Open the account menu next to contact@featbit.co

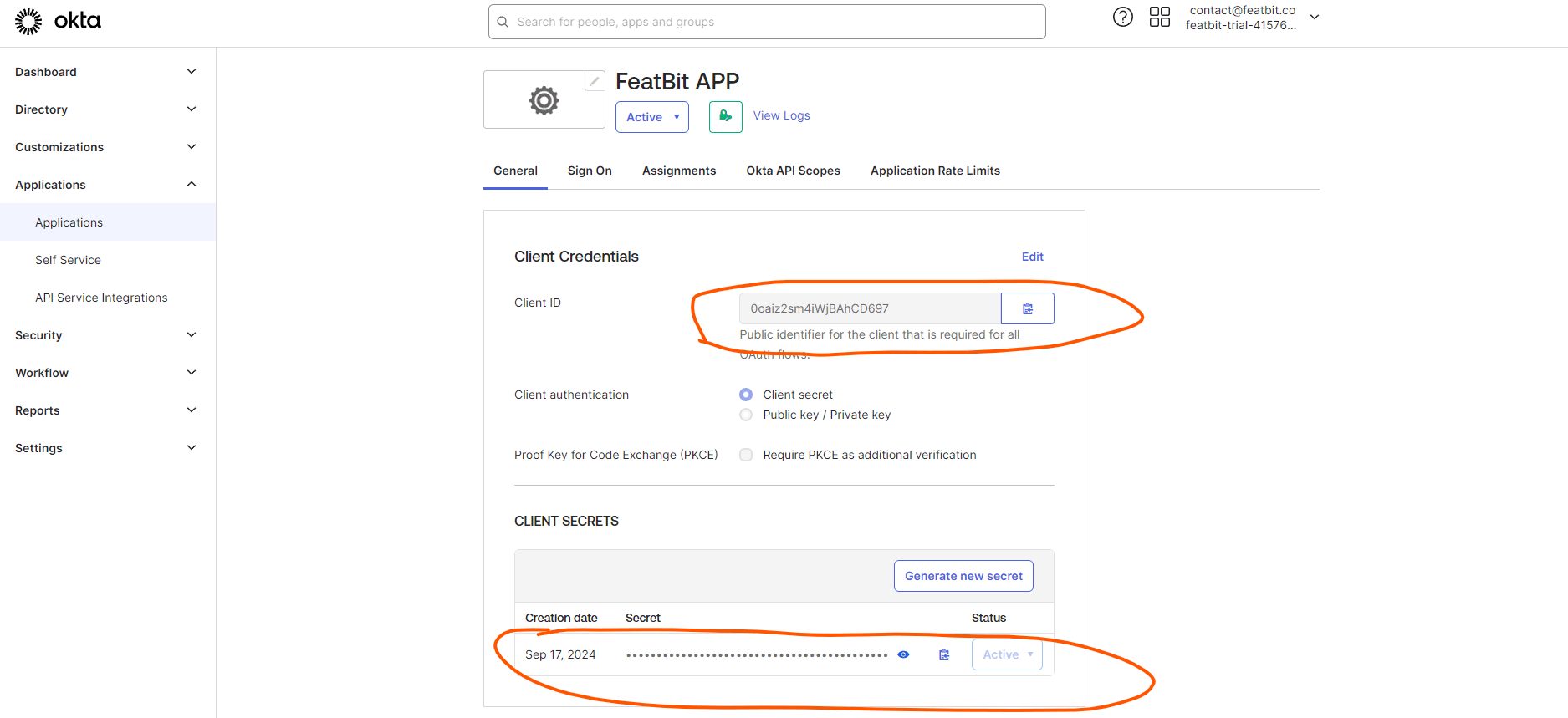click(1314, 18)
